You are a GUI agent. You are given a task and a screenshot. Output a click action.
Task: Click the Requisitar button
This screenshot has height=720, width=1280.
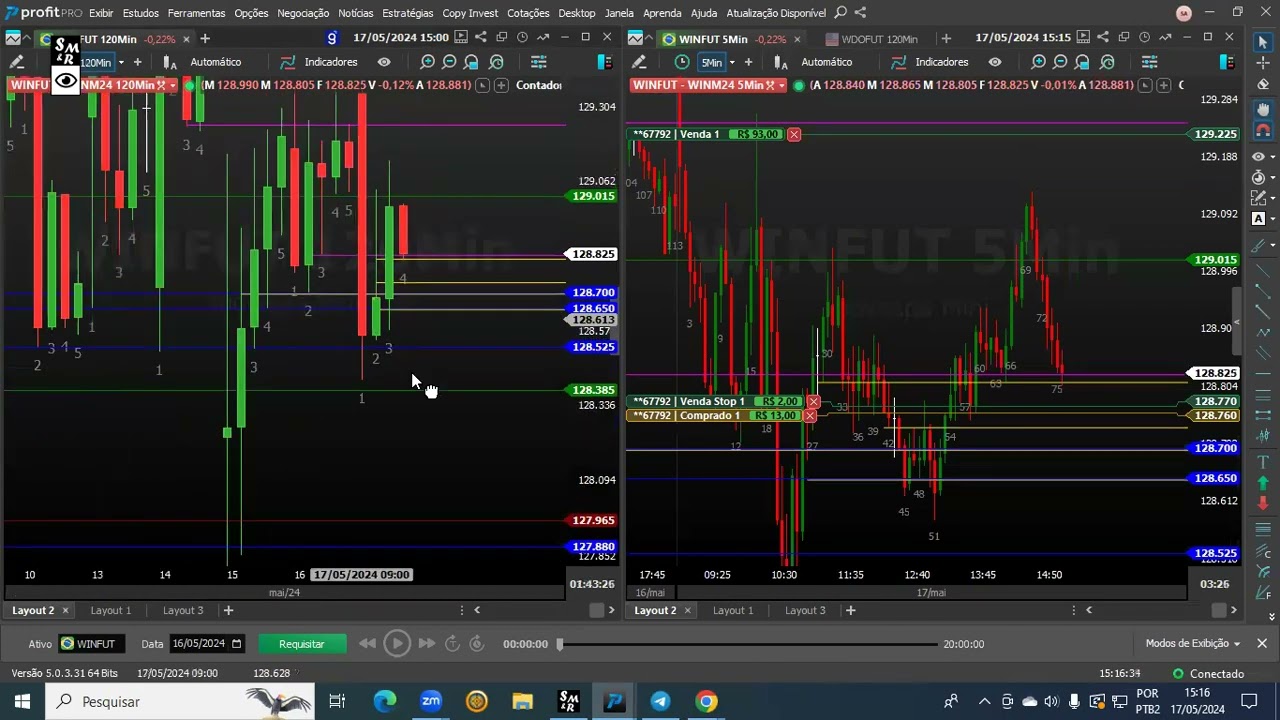tap(302, 644)
